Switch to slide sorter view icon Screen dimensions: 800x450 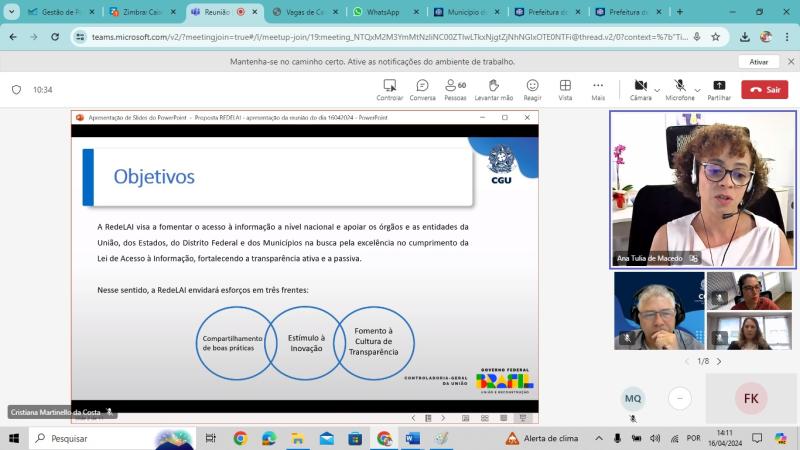484,418
